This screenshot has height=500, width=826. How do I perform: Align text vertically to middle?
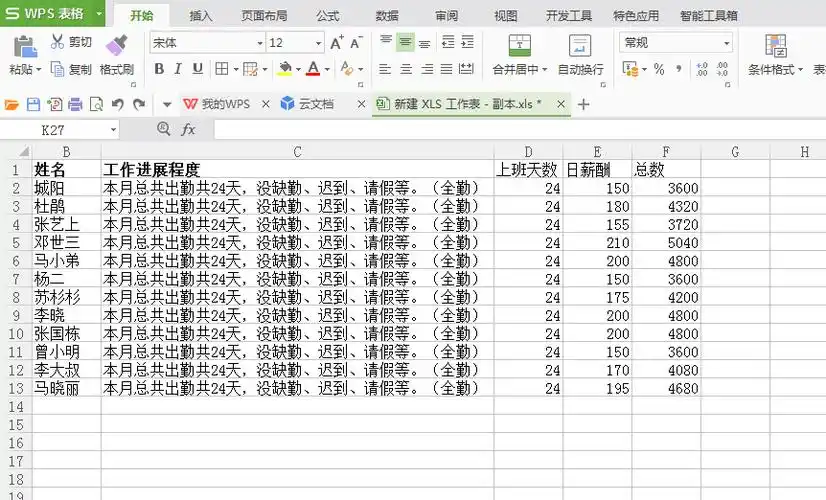click(x=405, y=42)
